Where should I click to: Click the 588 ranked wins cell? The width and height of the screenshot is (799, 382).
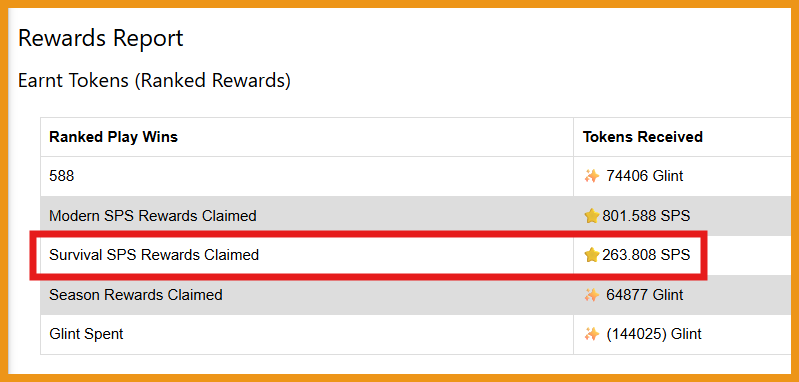pyautogui.click(x=62, y=176)
